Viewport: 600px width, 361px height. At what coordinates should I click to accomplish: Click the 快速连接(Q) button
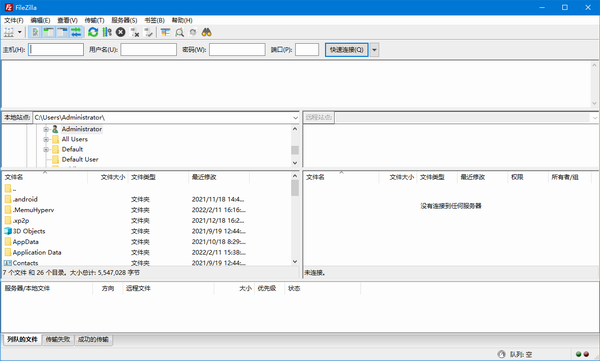coord(347,50)
